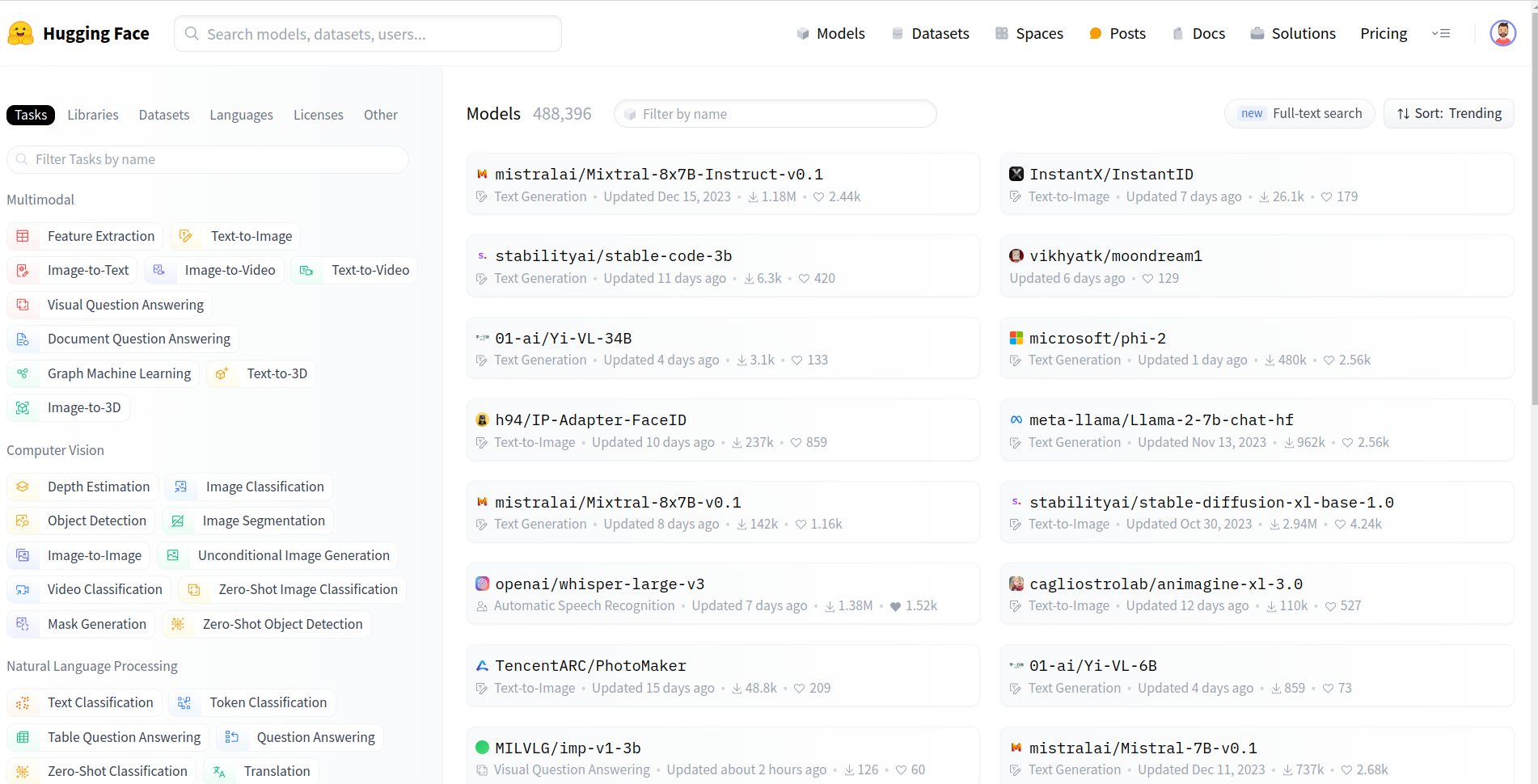Go to the Pricing page
This screenshot has height=784, width=1538.
point(1384,33)
